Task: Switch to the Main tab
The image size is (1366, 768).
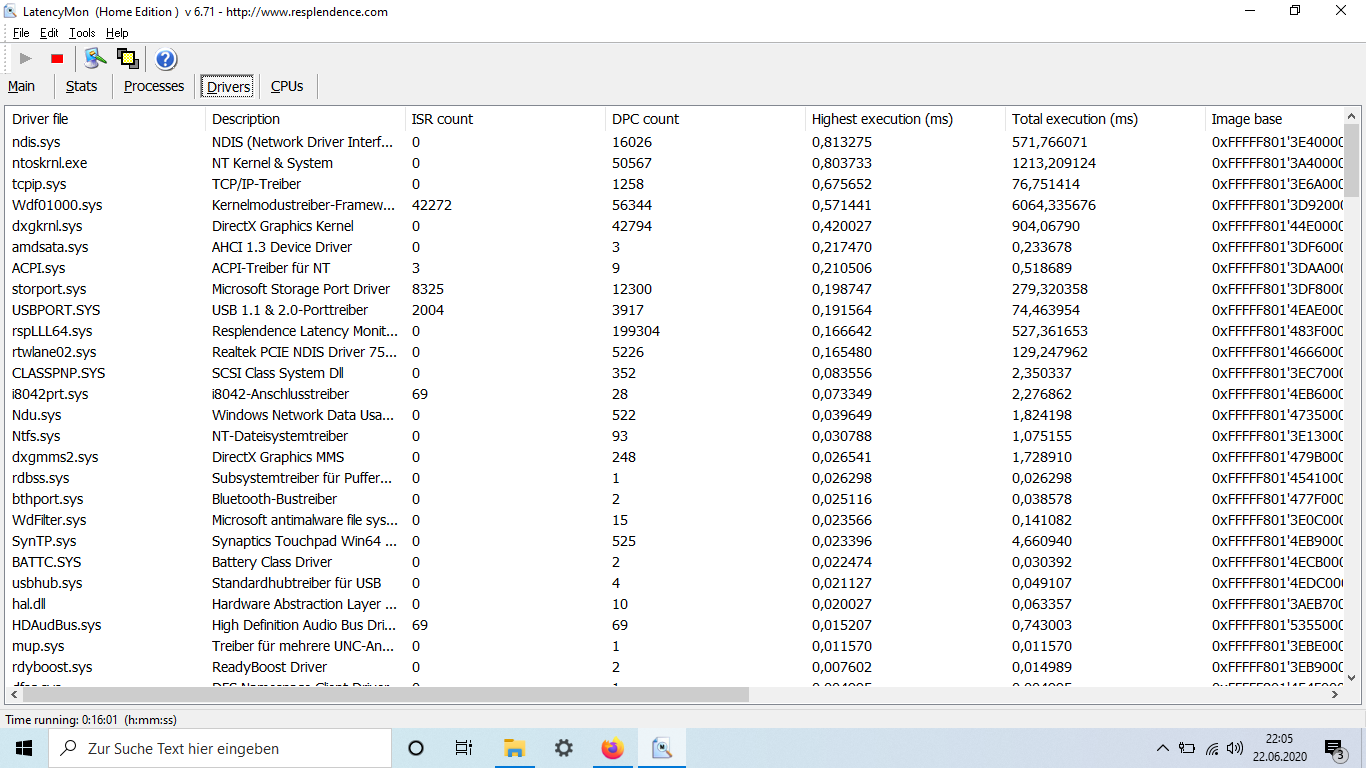Action: tap(21, 86)
